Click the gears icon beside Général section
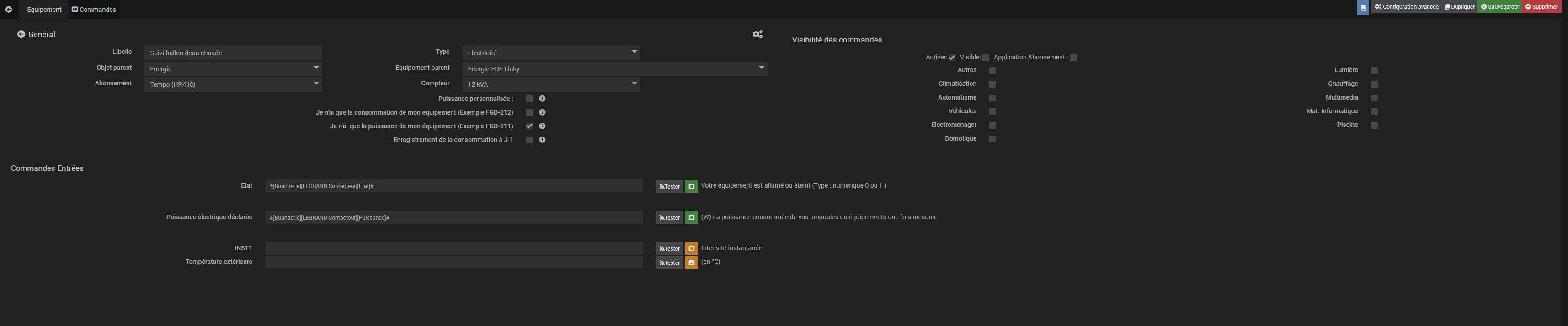Viewport: 1568px width, 326px height. coord(757,34)
